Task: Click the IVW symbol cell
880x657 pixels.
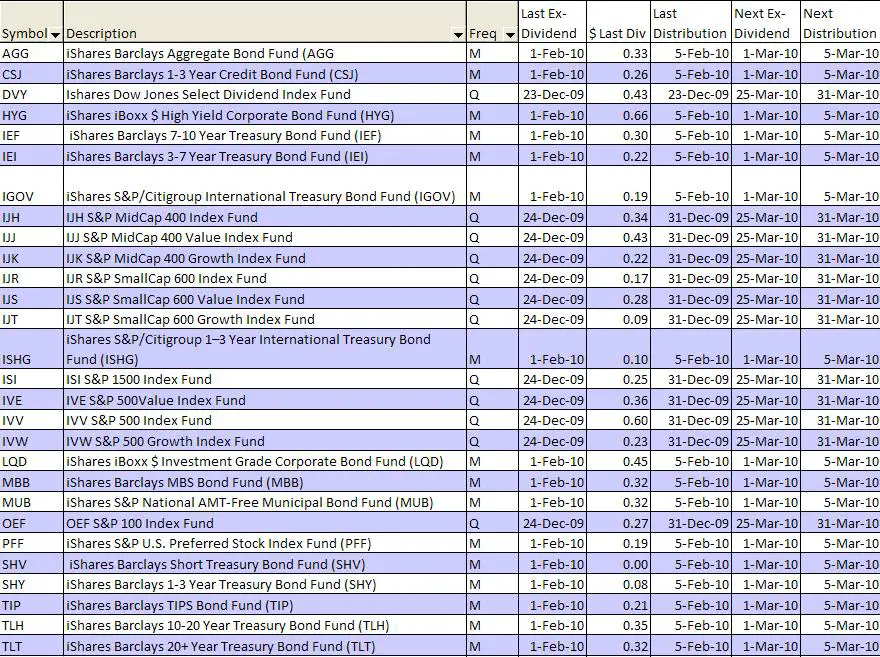Action: (x=32, y=441)
